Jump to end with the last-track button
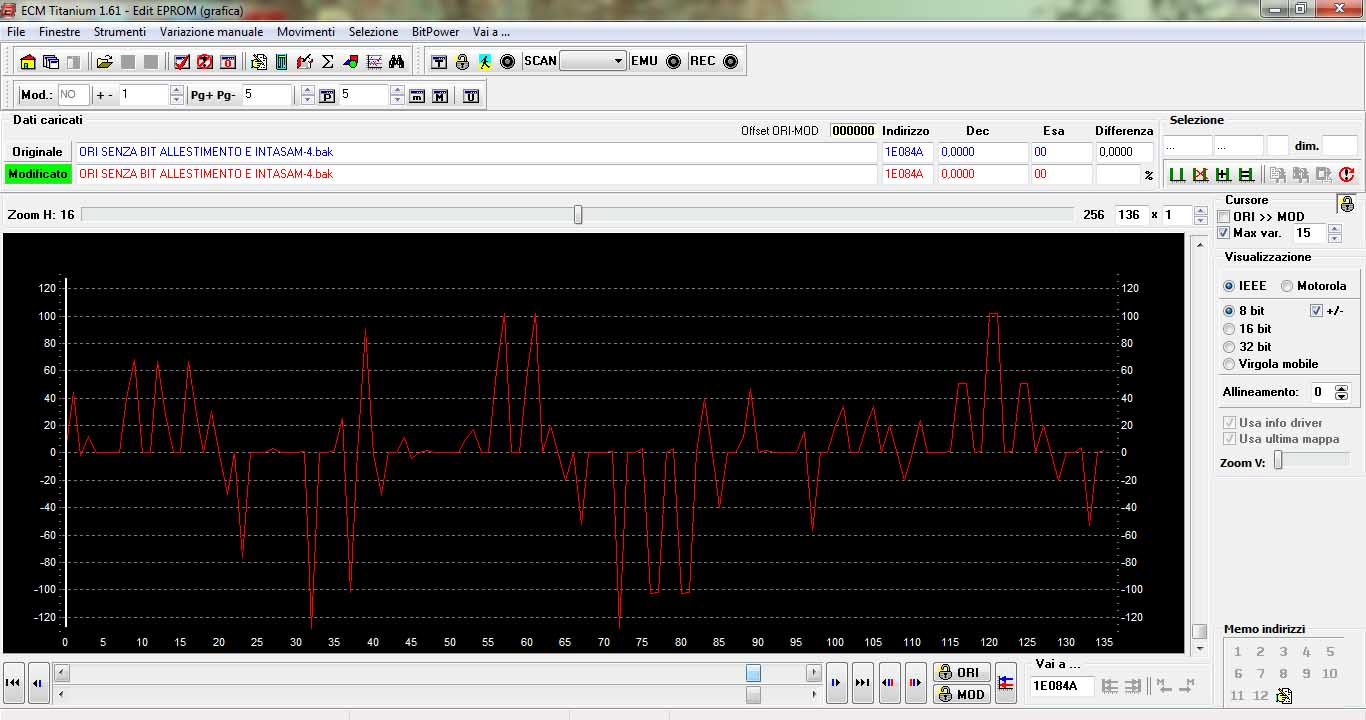Screen dimensions: 1366x720 click(x=863, y=683)
